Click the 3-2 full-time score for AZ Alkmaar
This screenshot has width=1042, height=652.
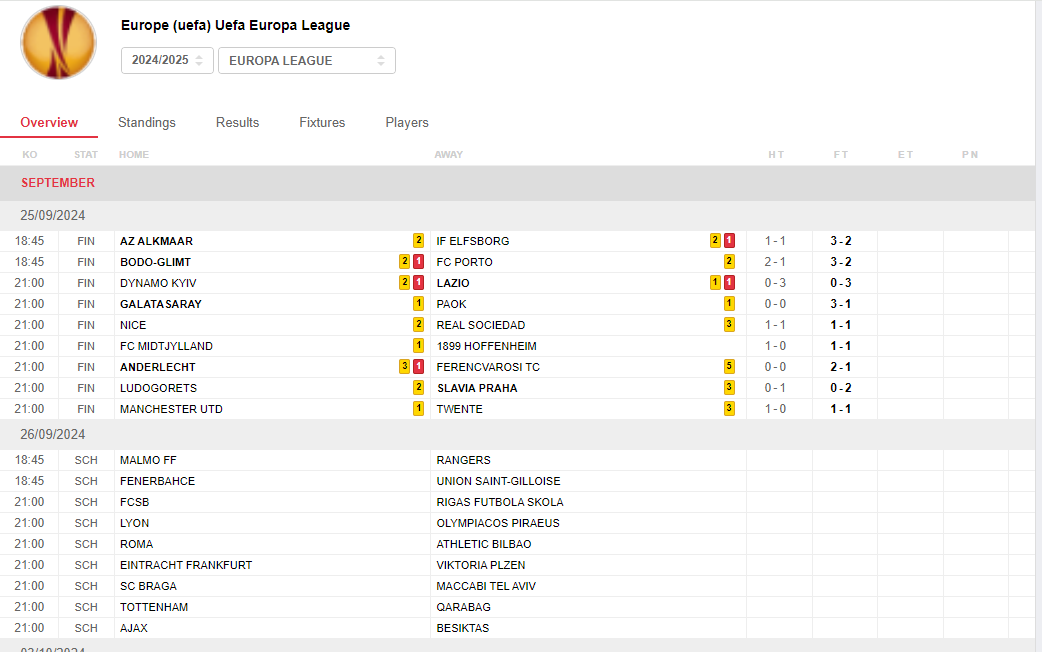(x=840, y=241)
